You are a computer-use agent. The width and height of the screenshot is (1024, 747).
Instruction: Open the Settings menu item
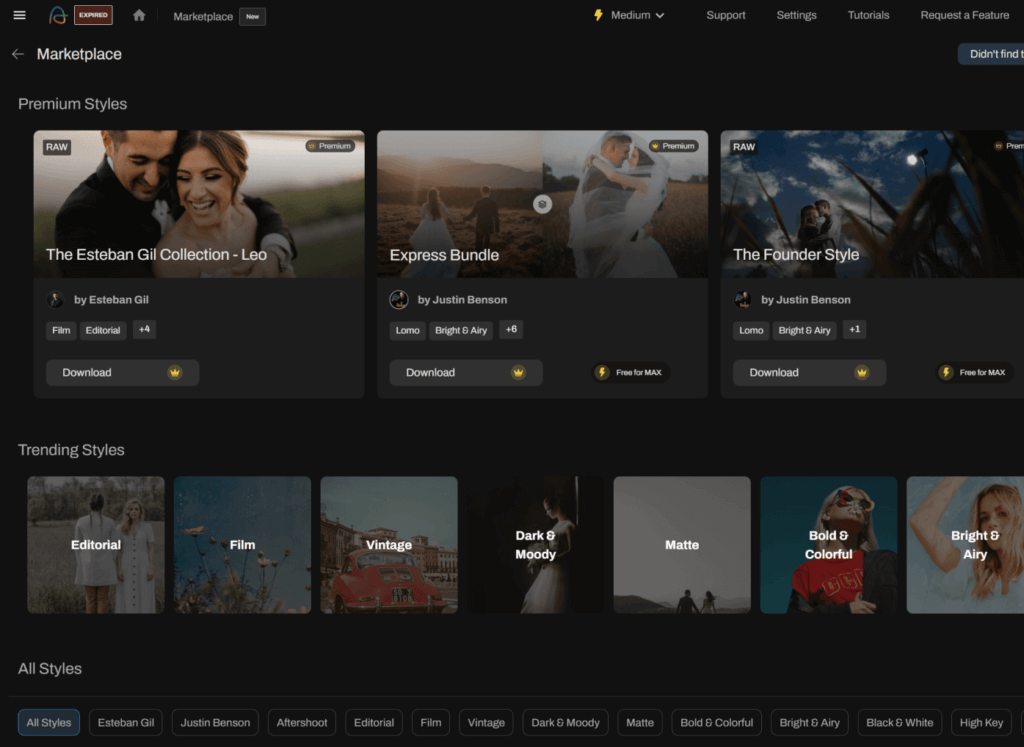[796, 15]
